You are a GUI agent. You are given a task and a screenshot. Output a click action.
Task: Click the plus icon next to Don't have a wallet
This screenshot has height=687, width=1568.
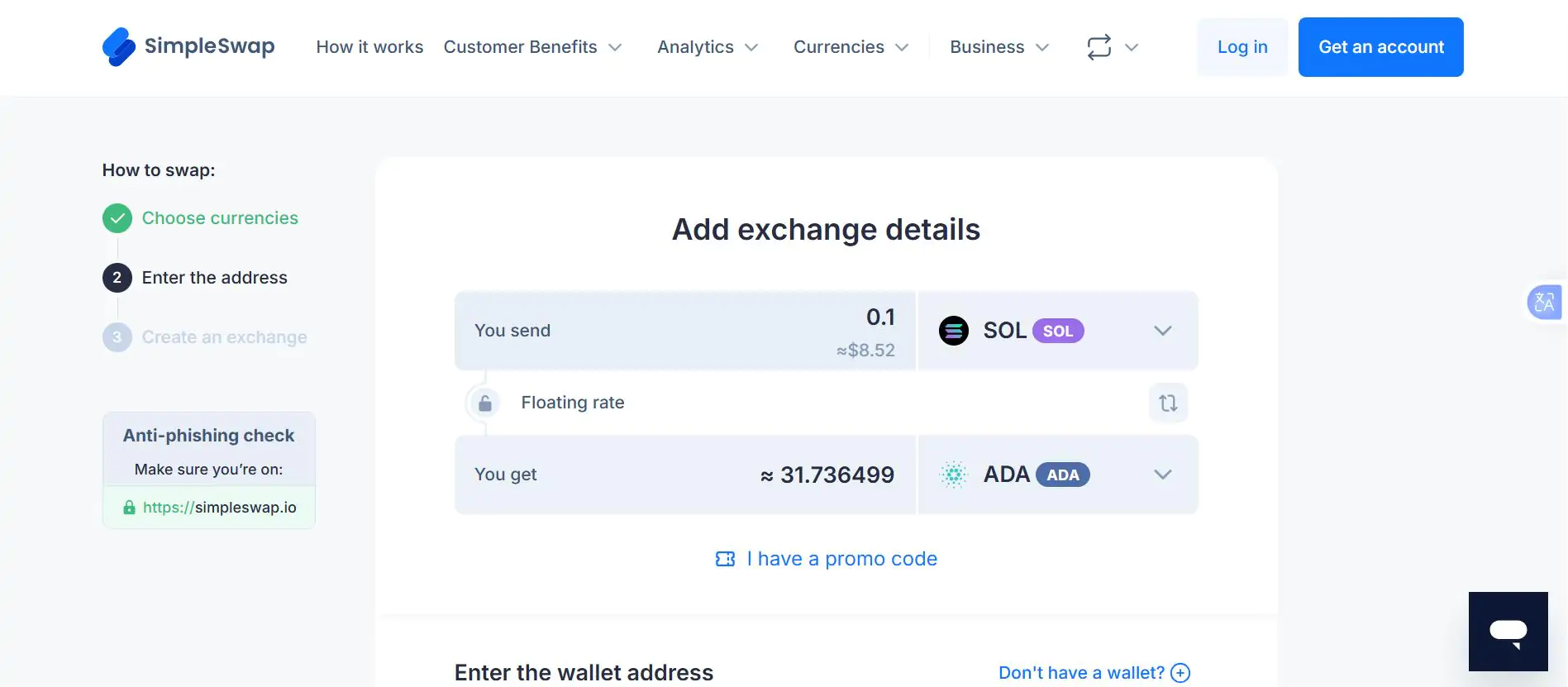pyautogui.click(x=1181, y=672)
